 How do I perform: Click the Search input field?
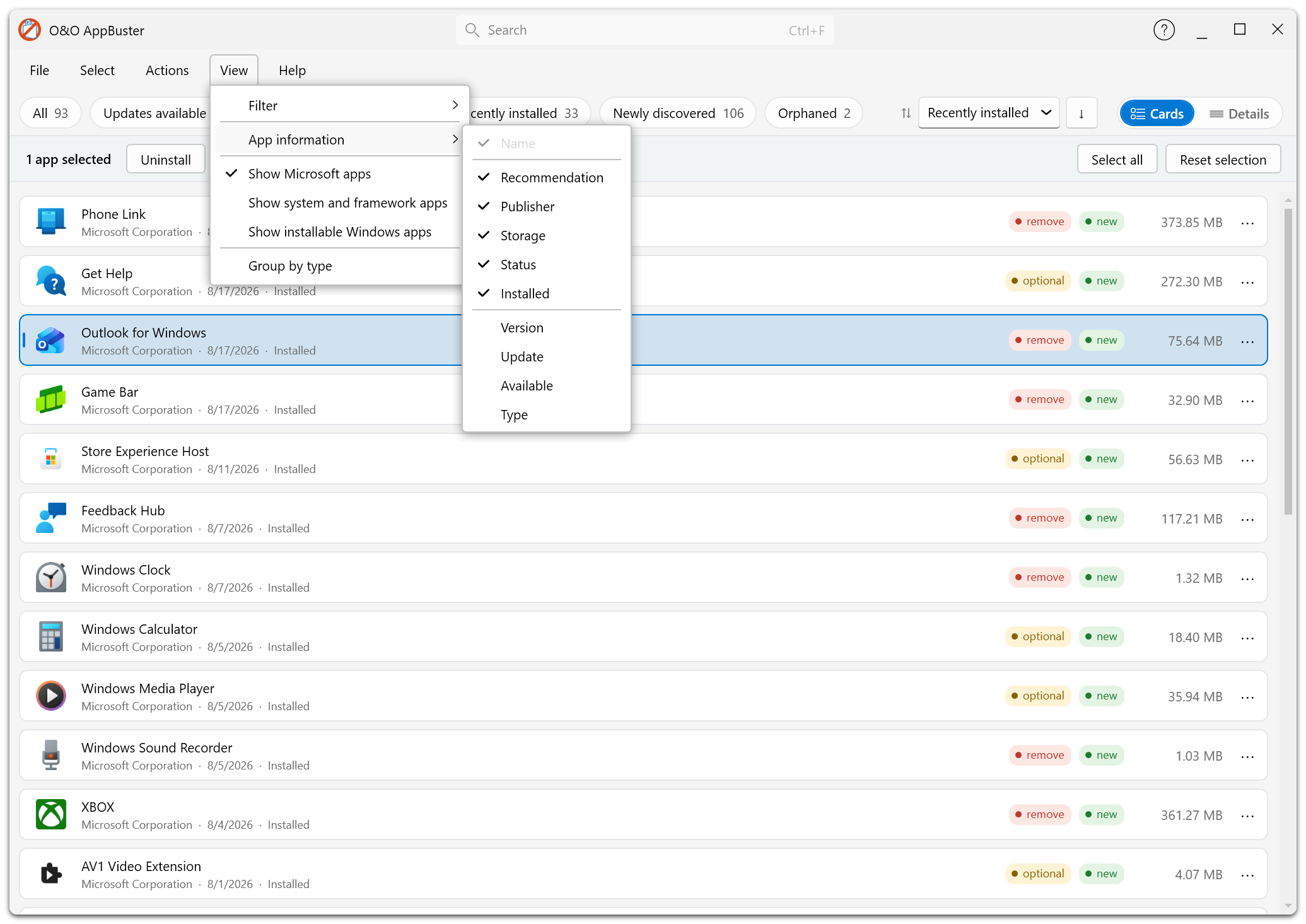(644, 30)
